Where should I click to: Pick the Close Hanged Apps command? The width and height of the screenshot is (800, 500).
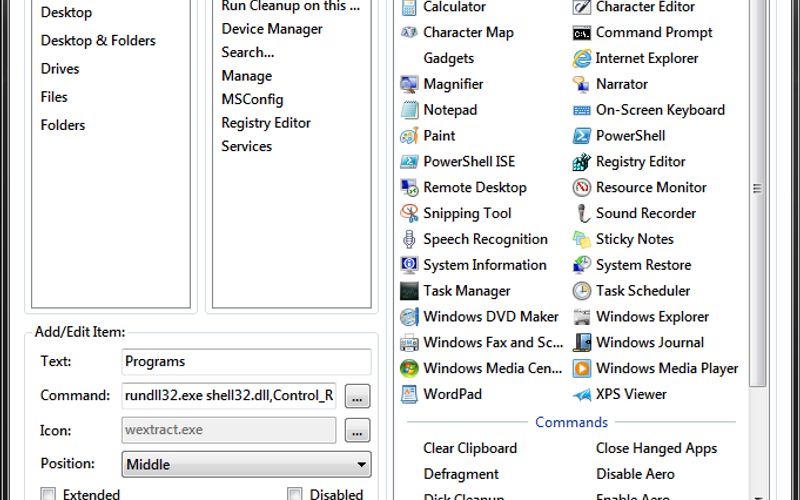point(656,448)
